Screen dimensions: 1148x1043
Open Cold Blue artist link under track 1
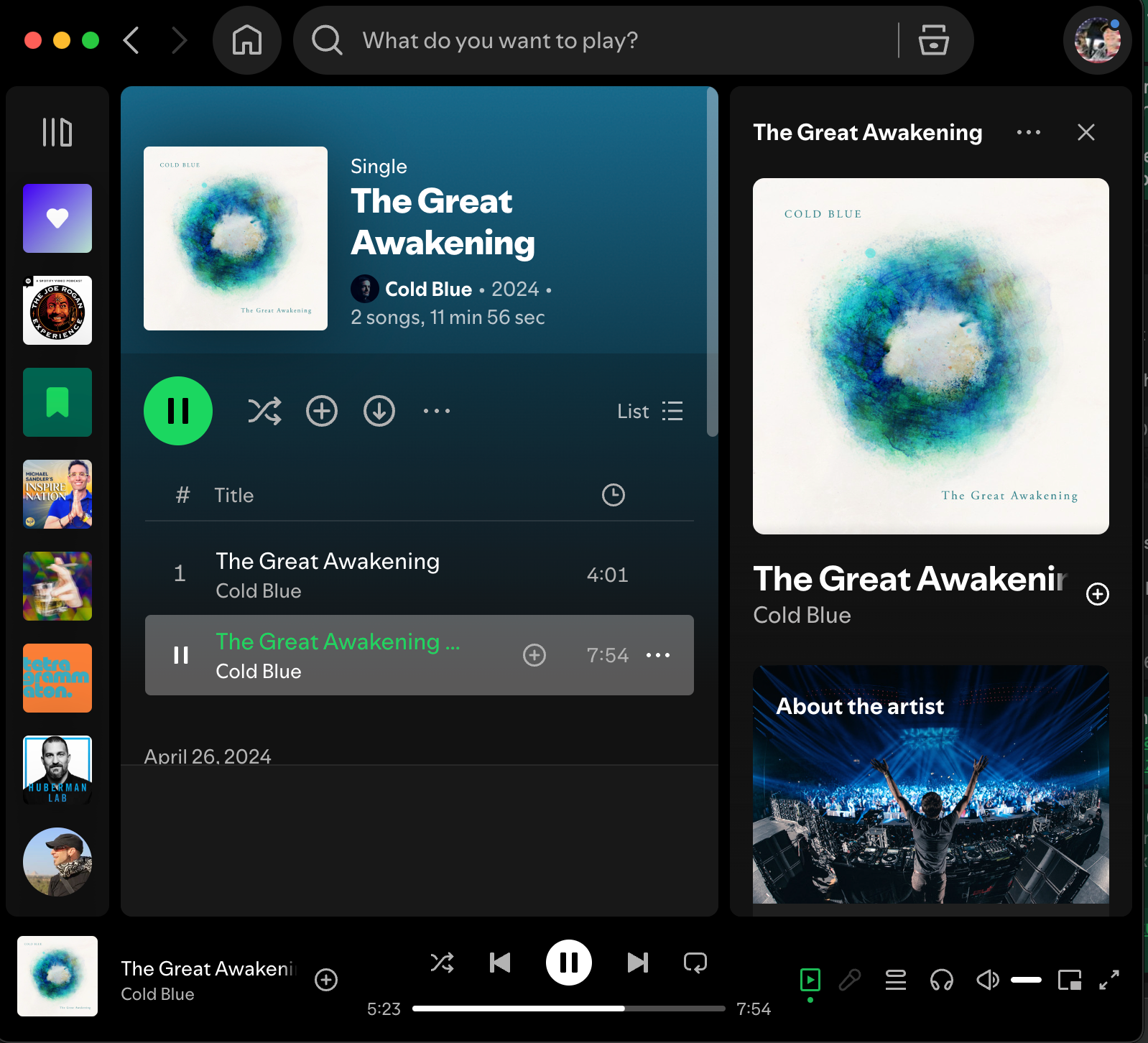click(259, 591)
